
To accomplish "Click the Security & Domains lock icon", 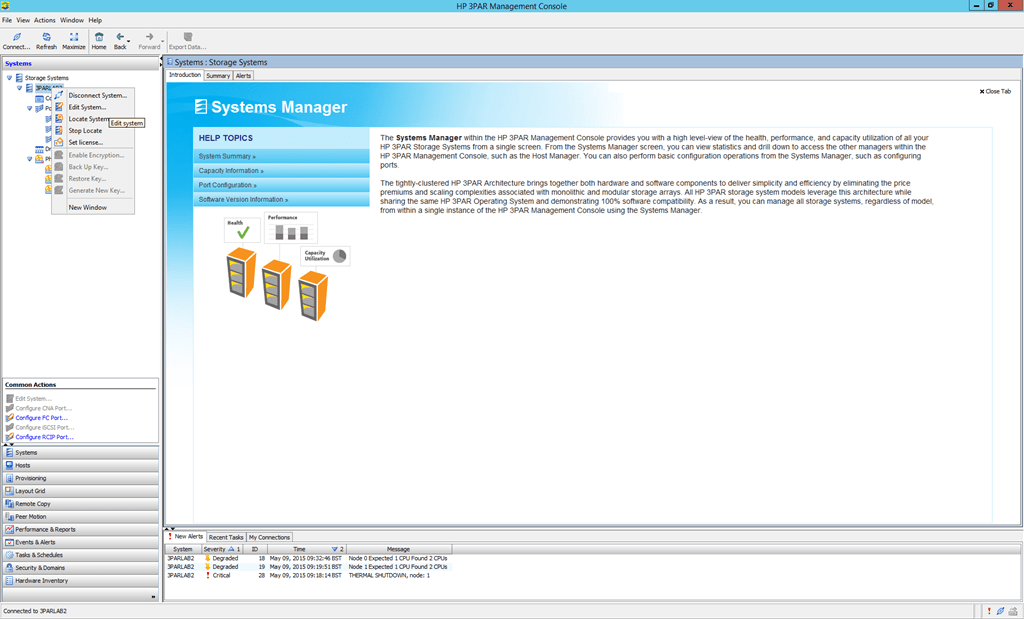I will coord(9,567).
